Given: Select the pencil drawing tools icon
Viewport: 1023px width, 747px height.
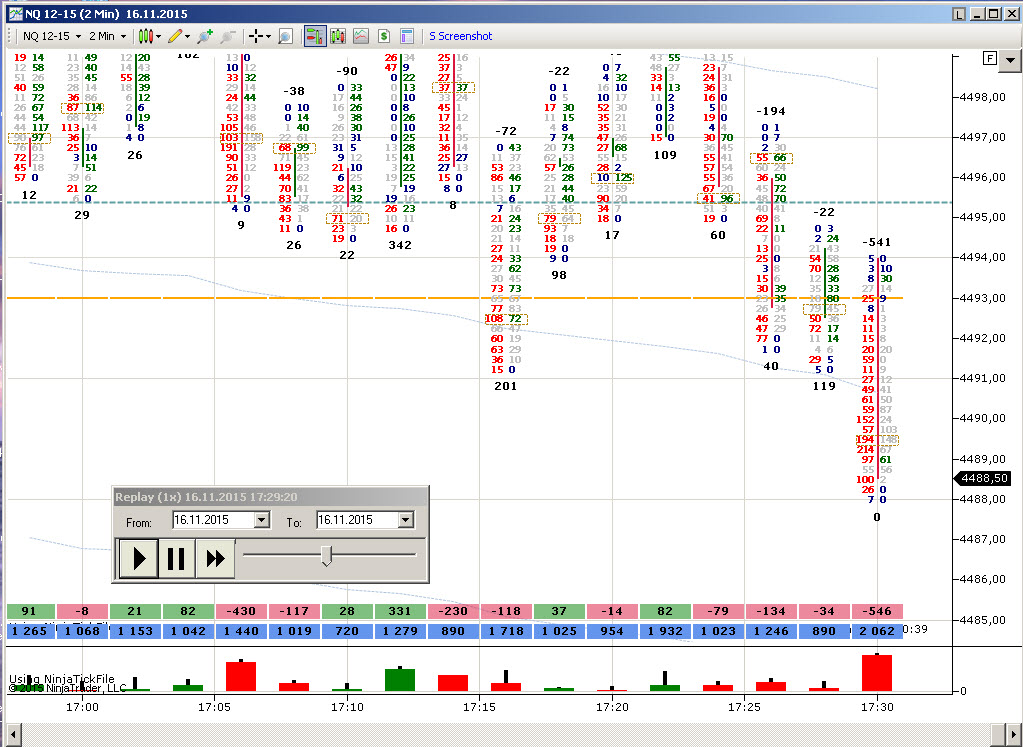Looking at the screenshot, I should pyautogui.click(x=175, y=37).
